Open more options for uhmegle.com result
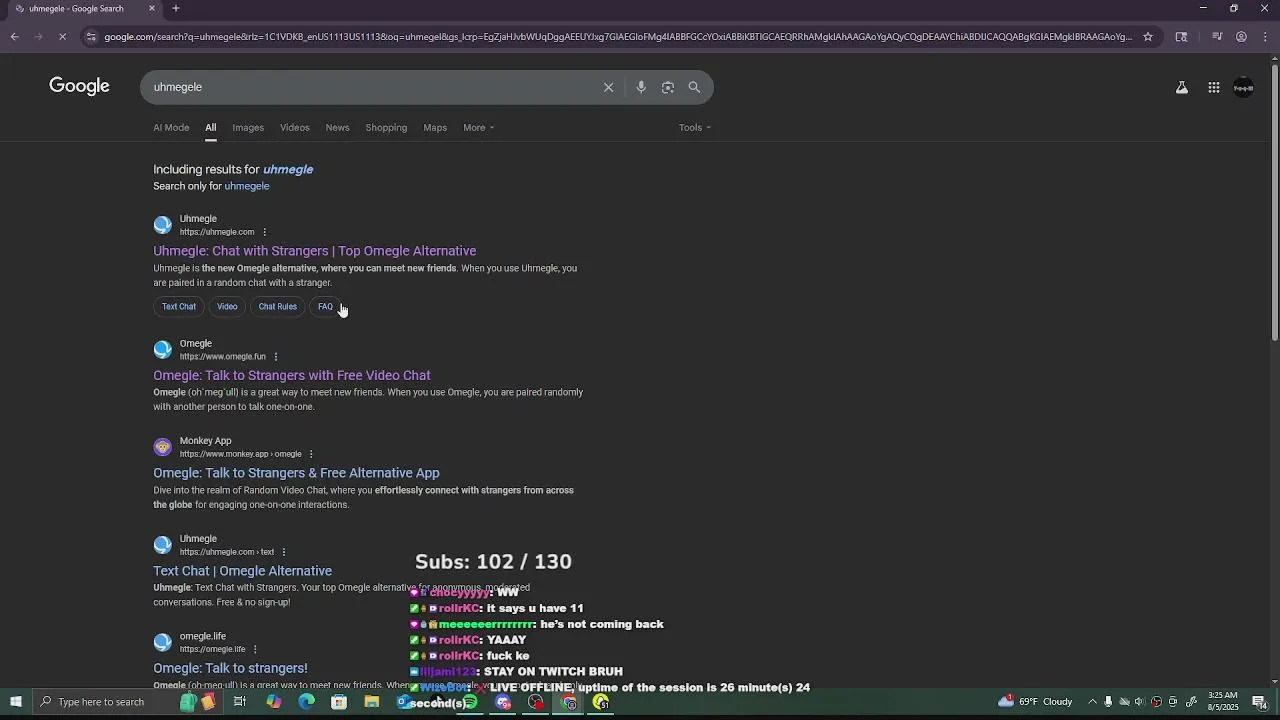 (x=265, y=232)
